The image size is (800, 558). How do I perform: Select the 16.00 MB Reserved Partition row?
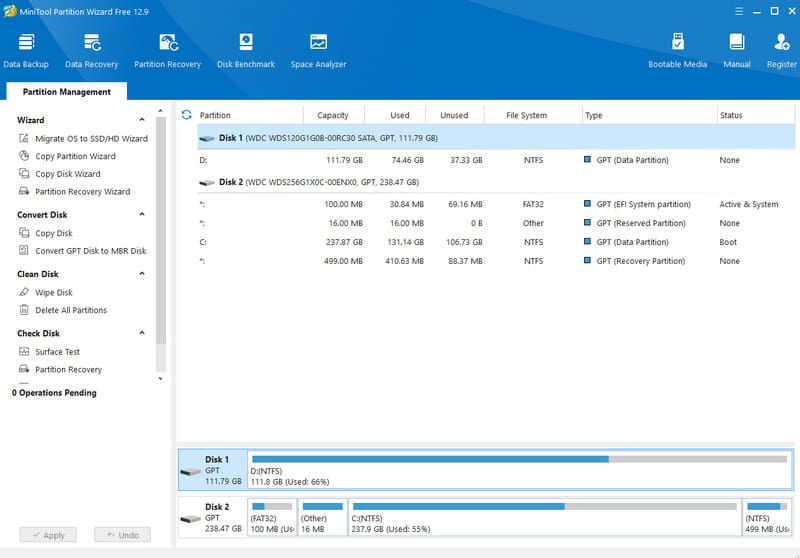(x=496, y=223)
